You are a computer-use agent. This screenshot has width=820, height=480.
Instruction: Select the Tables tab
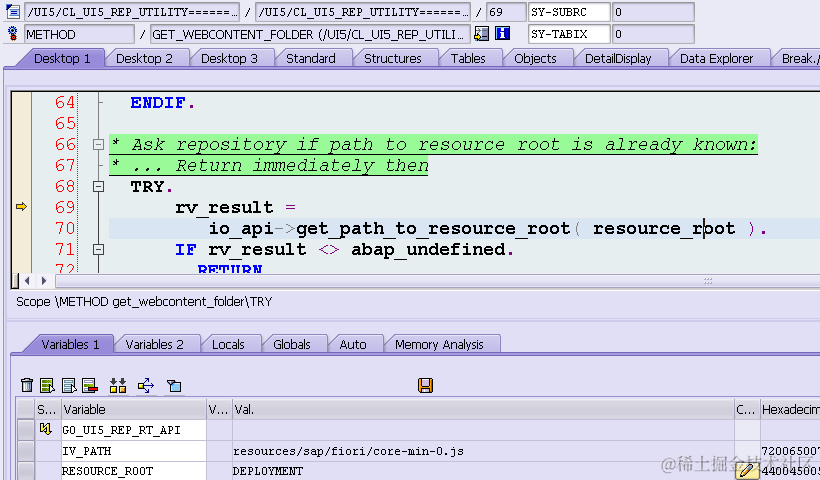[x=468, y=58]
